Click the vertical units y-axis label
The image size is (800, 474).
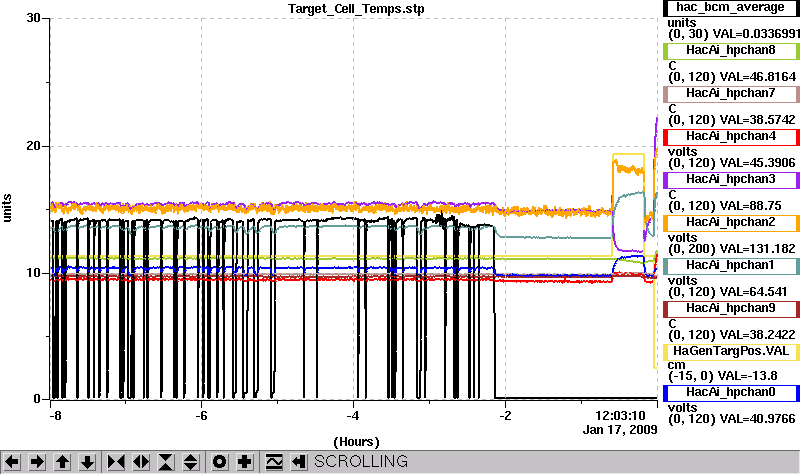[7, 208]
